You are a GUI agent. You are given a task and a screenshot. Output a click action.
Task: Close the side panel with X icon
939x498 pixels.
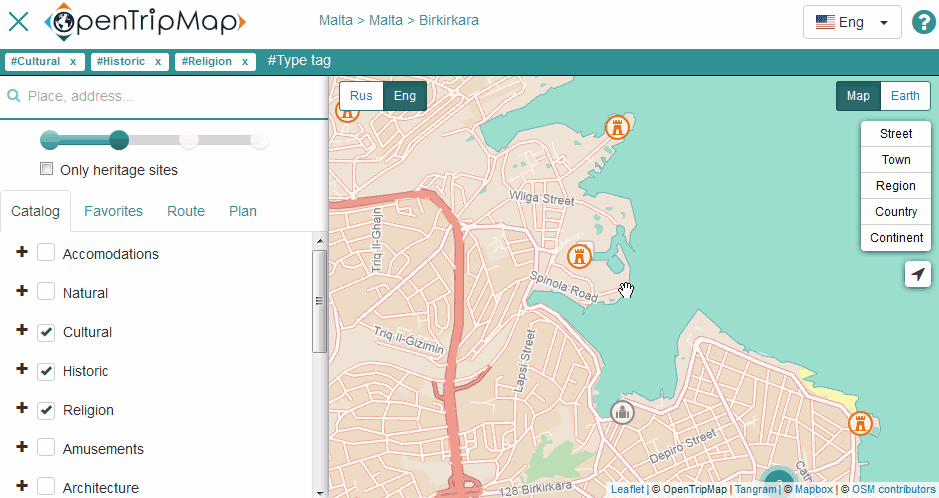click(x=18, y=21)
